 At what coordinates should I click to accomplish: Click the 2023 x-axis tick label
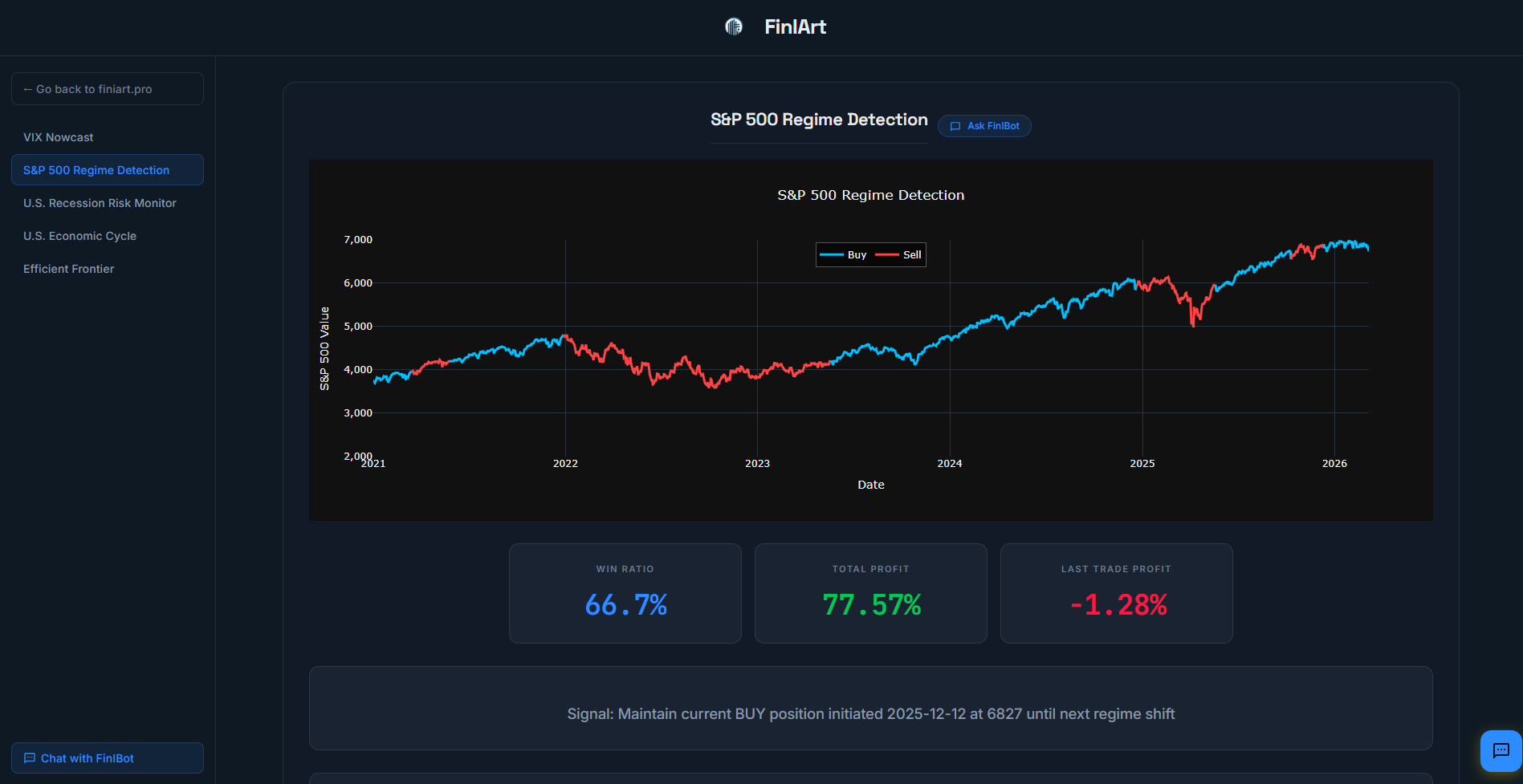757,464
